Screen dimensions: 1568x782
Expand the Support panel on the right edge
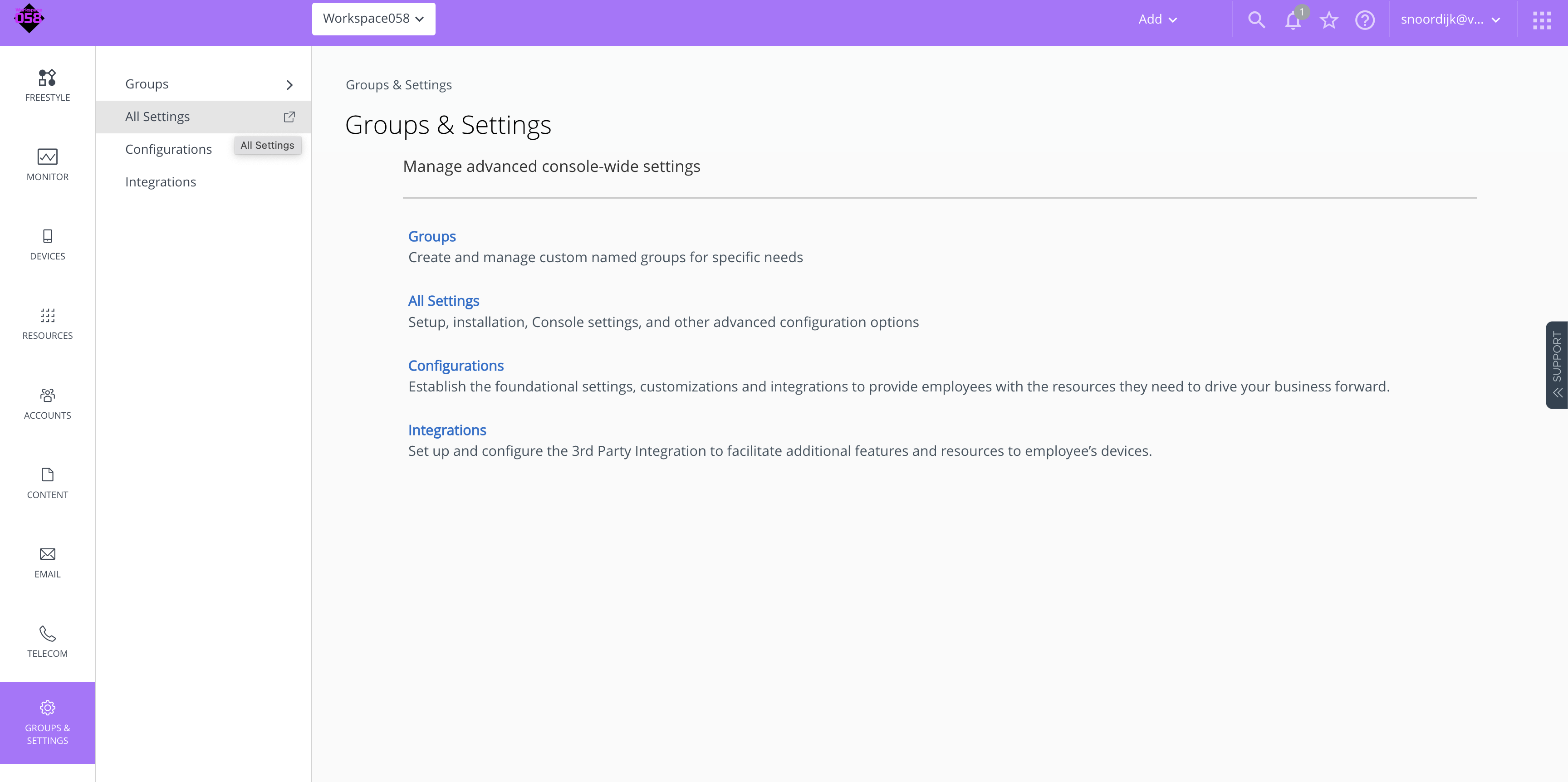tap(1557, 365)
